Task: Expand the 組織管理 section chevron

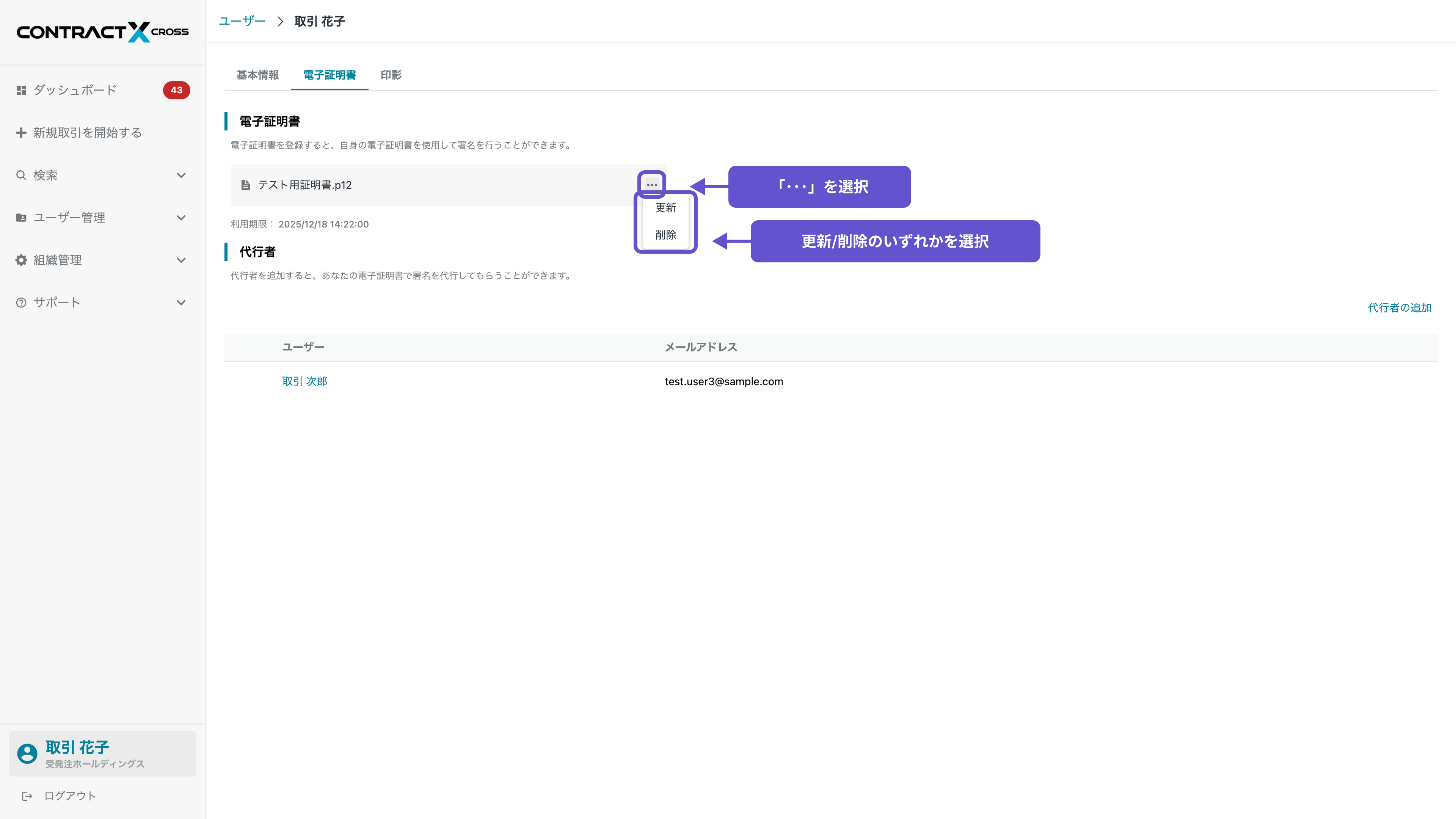Action: tap(181, 260)
